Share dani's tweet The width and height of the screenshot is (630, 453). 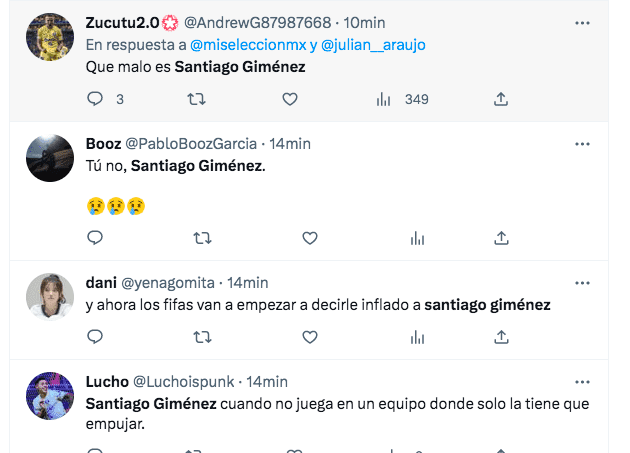[501, 338]
